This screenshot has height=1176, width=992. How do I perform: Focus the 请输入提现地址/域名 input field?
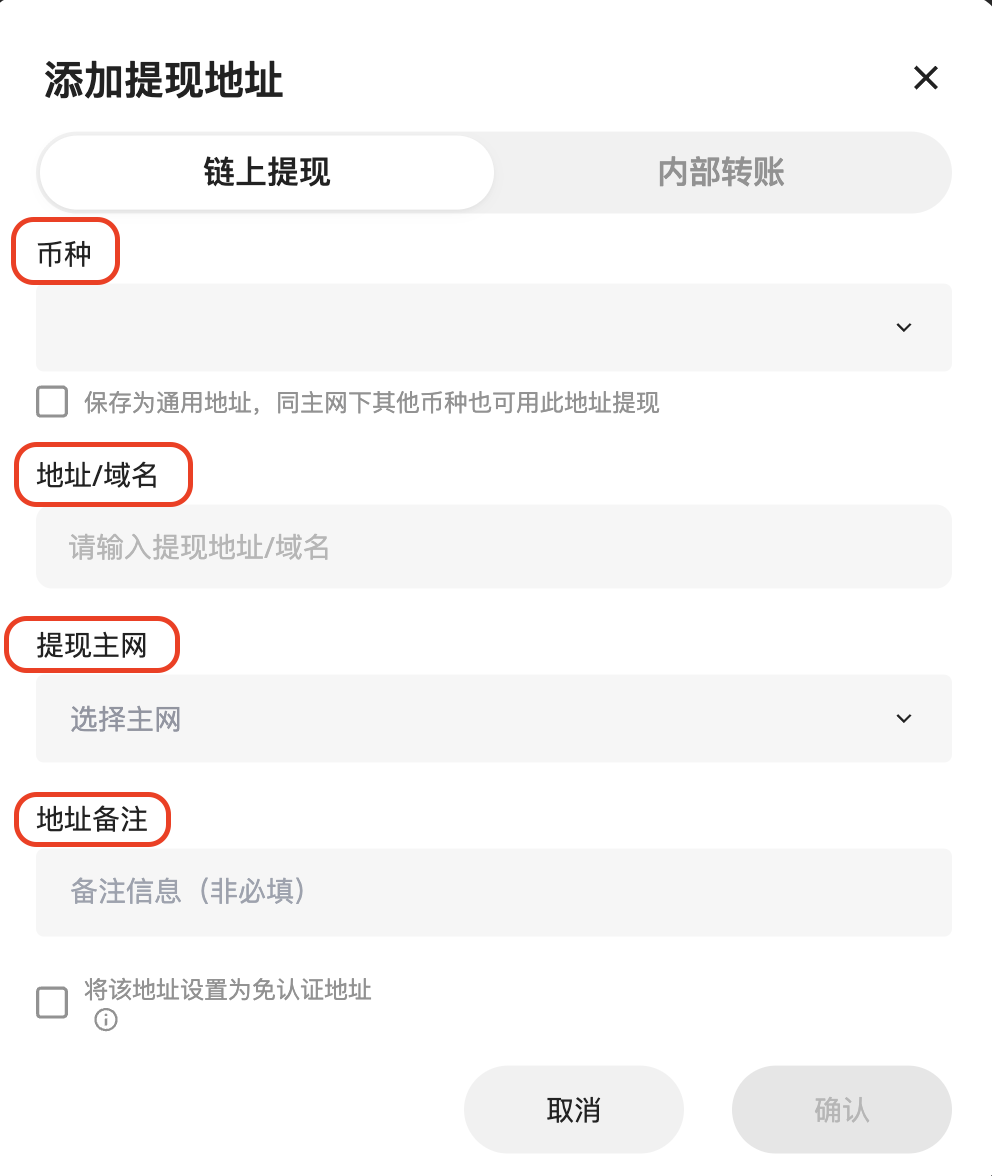494,546
